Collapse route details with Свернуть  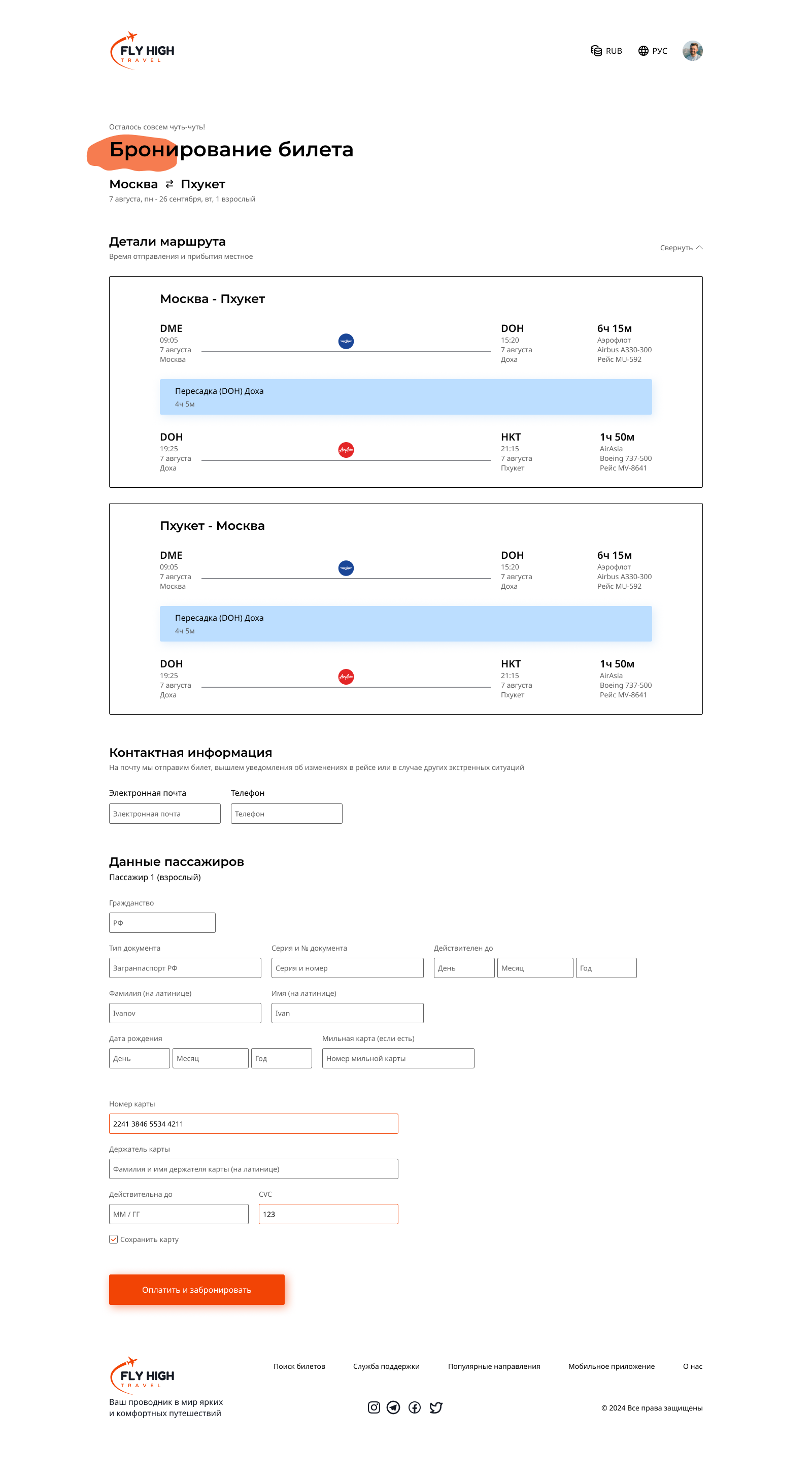[681, 248]
